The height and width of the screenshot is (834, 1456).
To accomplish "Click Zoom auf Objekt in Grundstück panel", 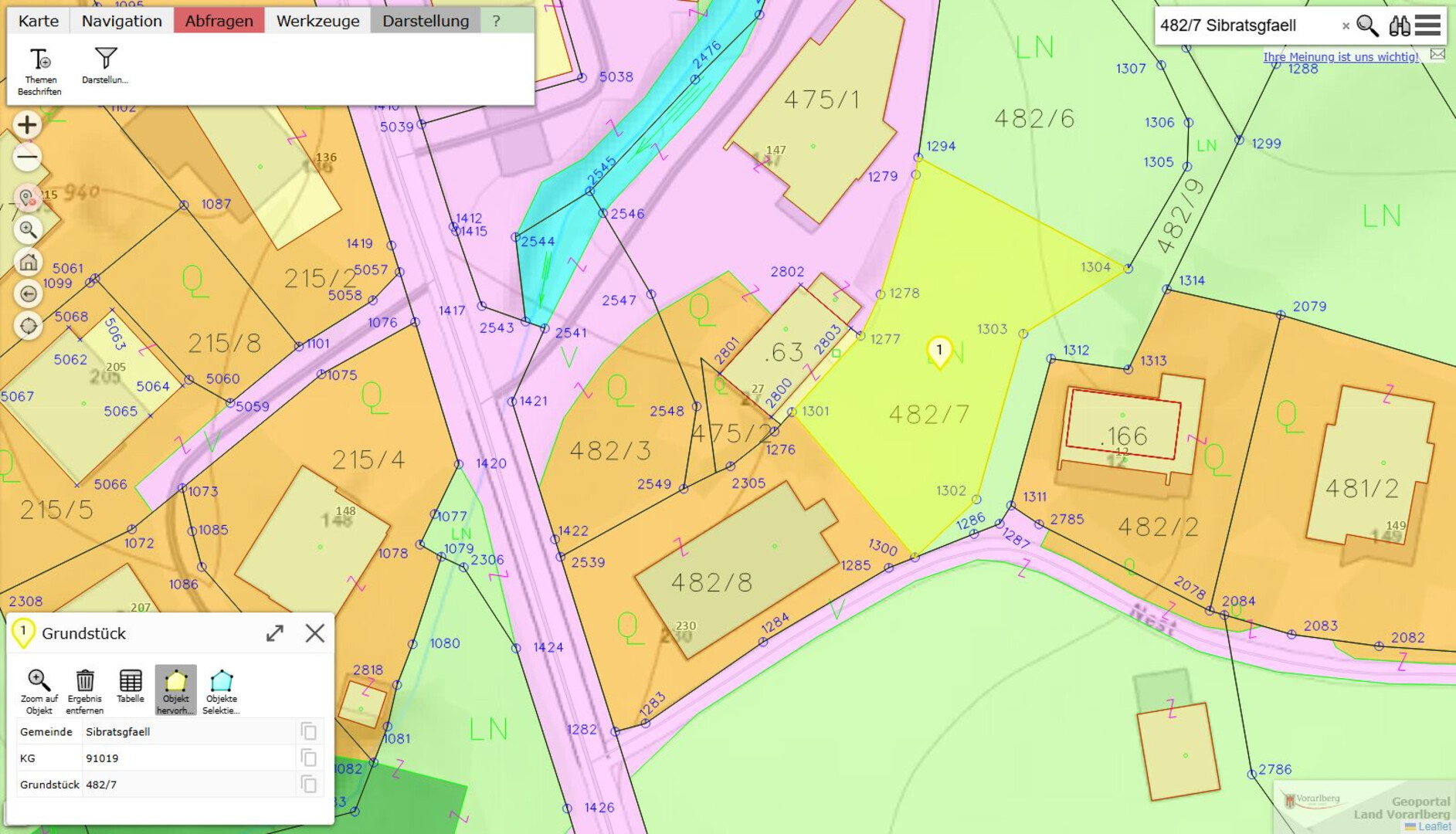I will tap(39, 690).
